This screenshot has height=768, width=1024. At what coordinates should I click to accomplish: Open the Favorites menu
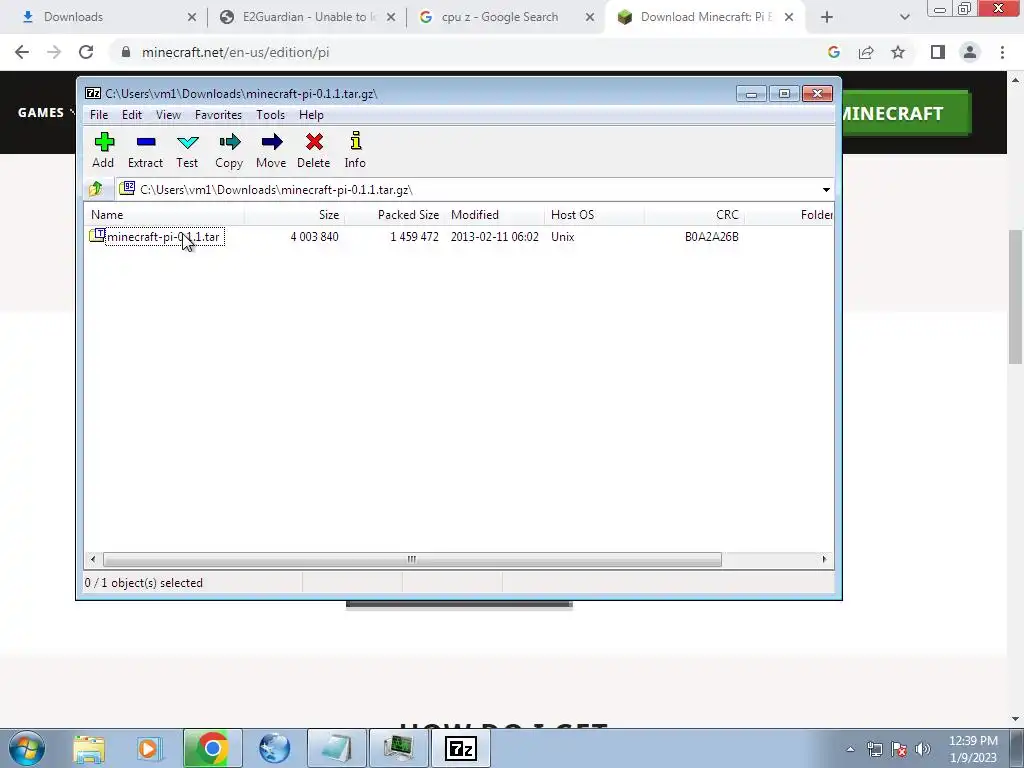pos(218,115)
